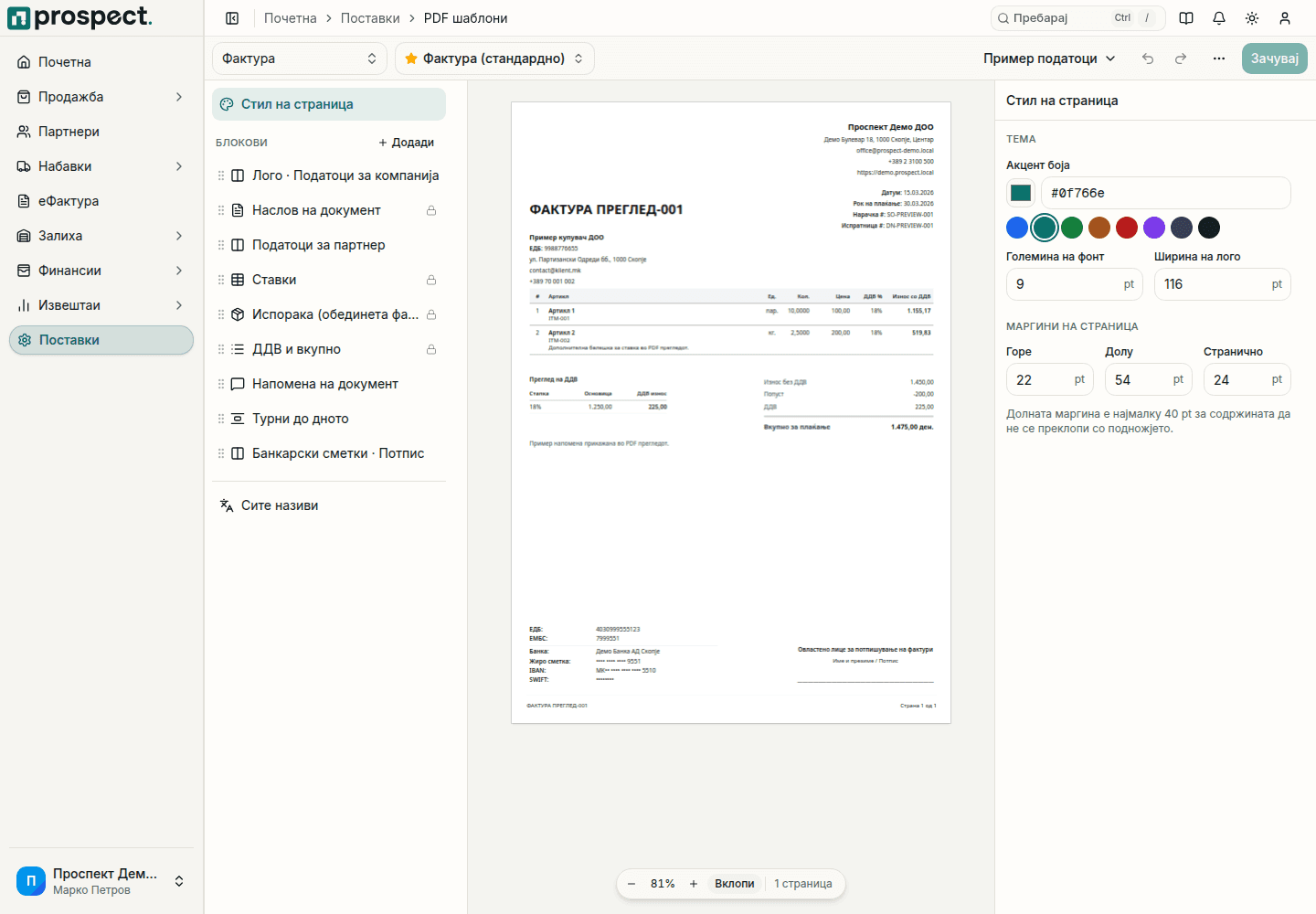Zoom out with minus icon
1316x914 pixels.
[631, 884]
